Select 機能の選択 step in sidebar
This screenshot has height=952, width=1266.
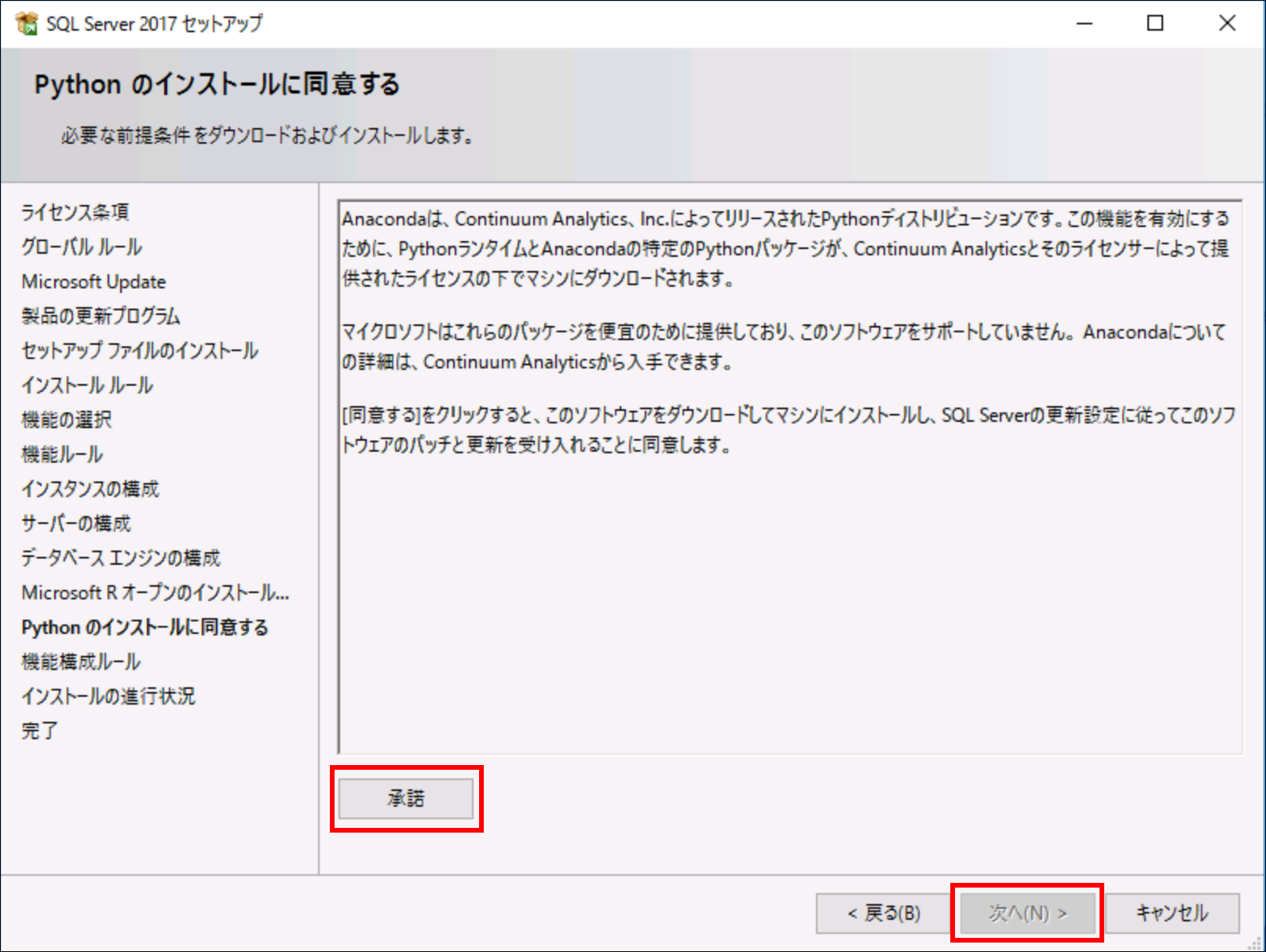(x=67, y=419)
